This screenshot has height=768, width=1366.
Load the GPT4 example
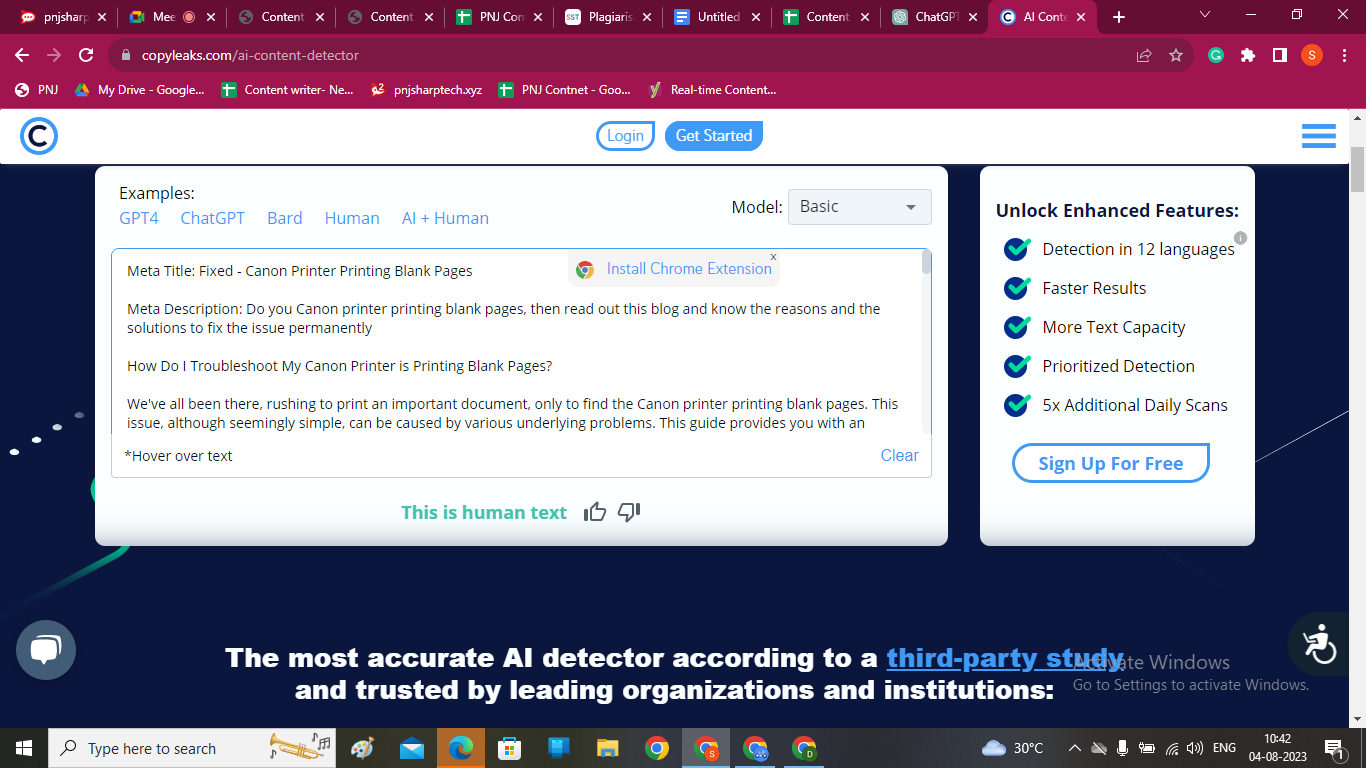point(139,218)
